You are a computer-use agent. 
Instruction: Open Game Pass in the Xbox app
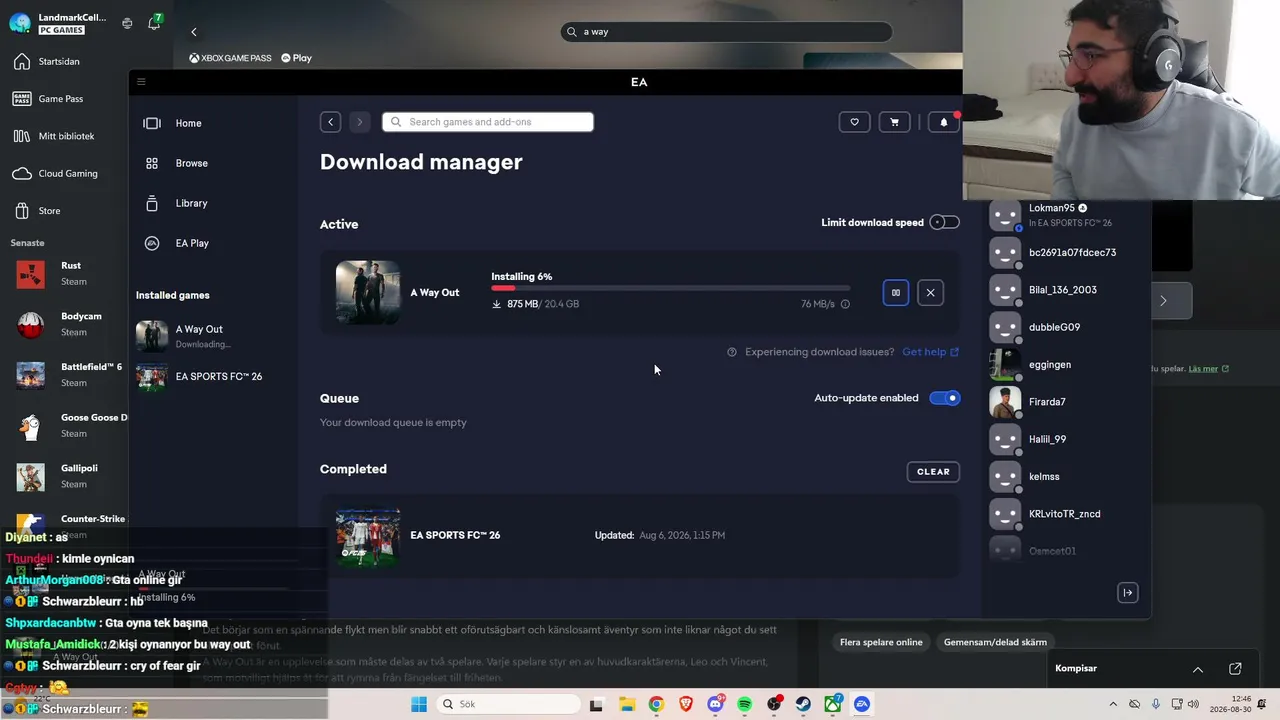coord(59,99)
